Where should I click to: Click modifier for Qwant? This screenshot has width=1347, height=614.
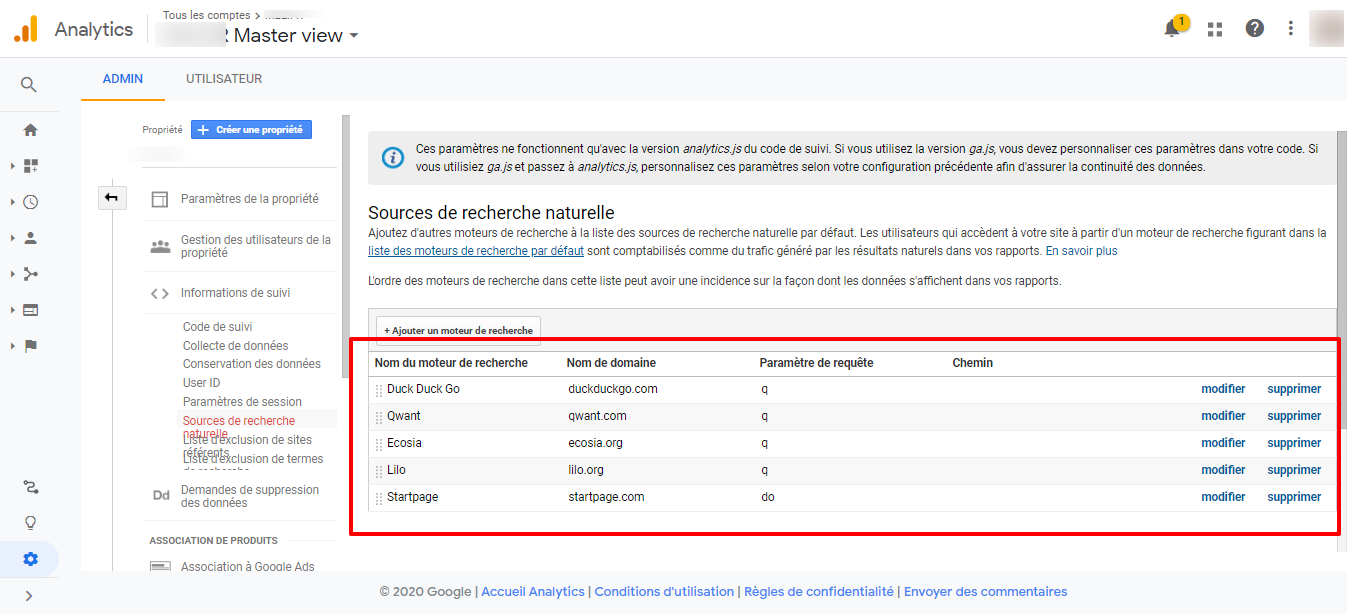1223,416
